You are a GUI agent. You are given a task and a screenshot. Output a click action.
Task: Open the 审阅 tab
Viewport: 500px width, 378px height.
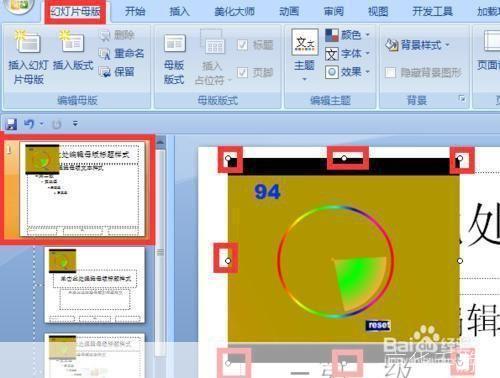334,12
